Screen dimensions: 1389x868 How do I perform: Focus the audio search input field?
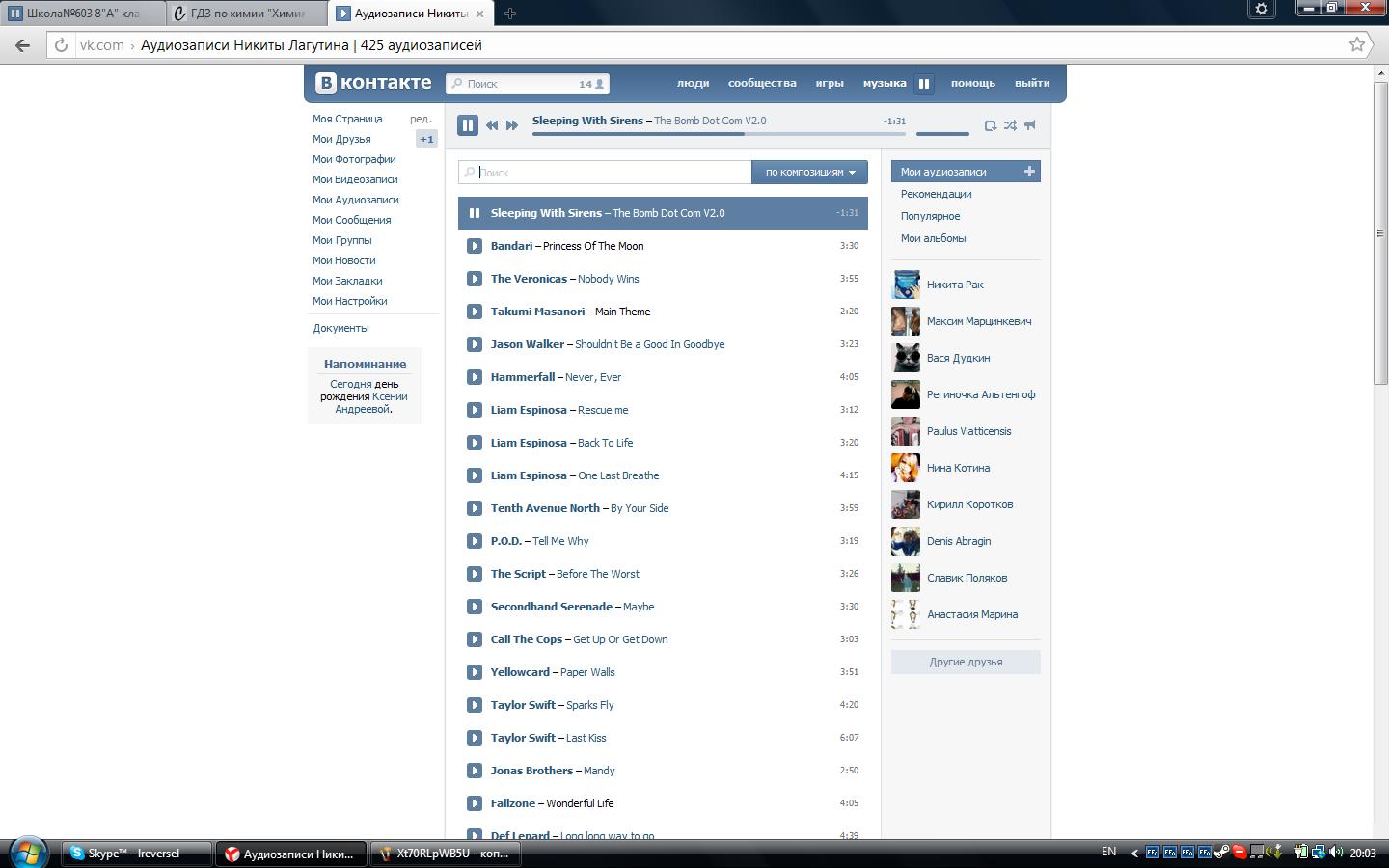(x=605, y=172)
